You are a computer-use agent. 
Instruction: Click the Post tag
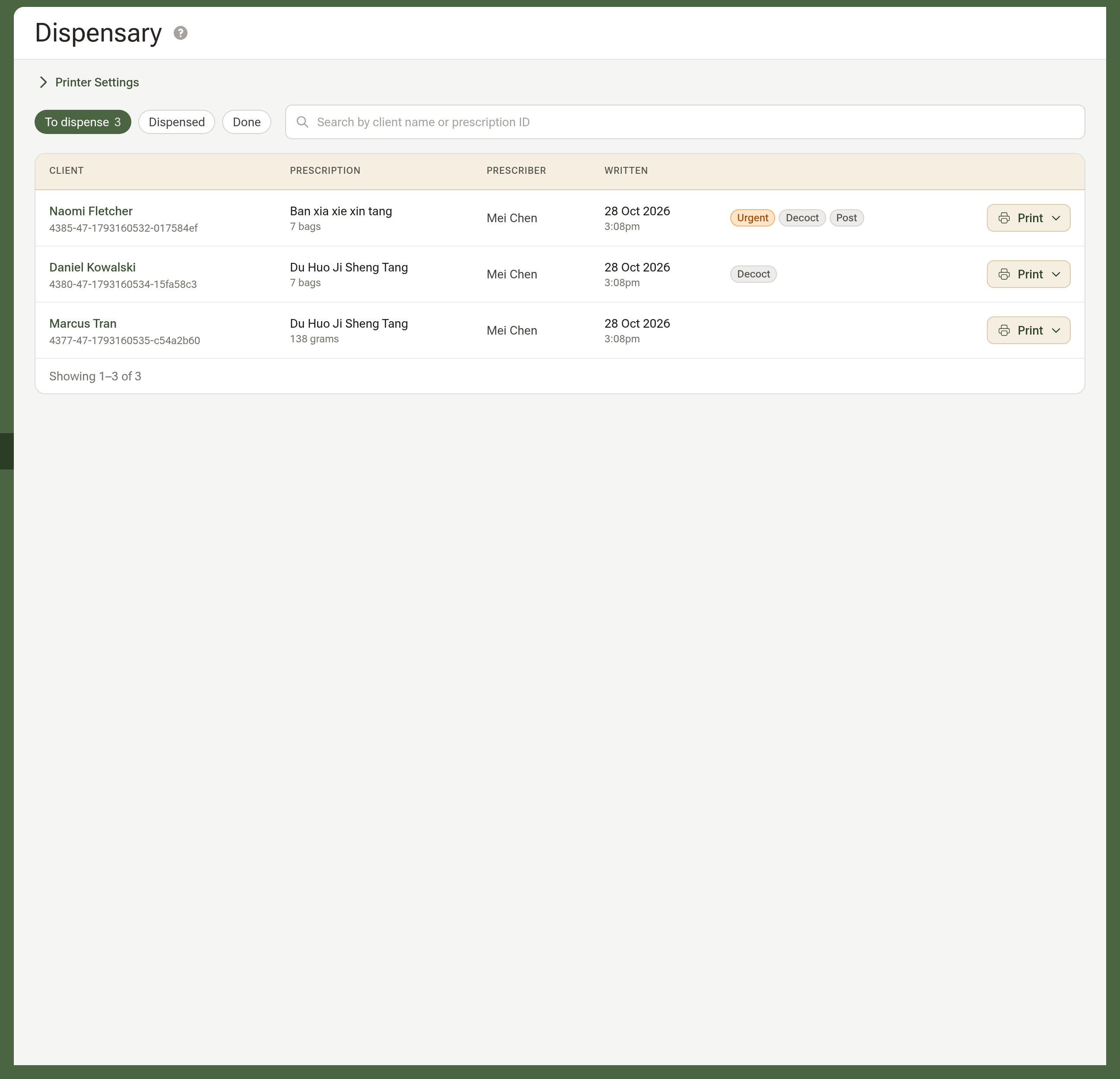tap(846, 218)
